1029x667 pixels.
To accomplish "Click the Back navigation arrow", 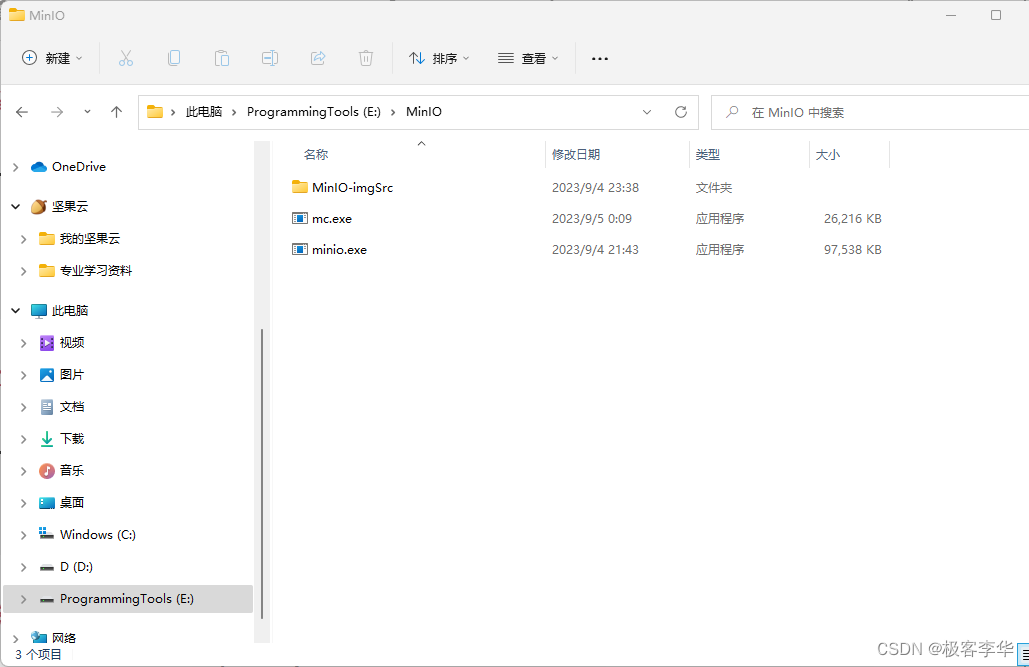I will (22, 112).
